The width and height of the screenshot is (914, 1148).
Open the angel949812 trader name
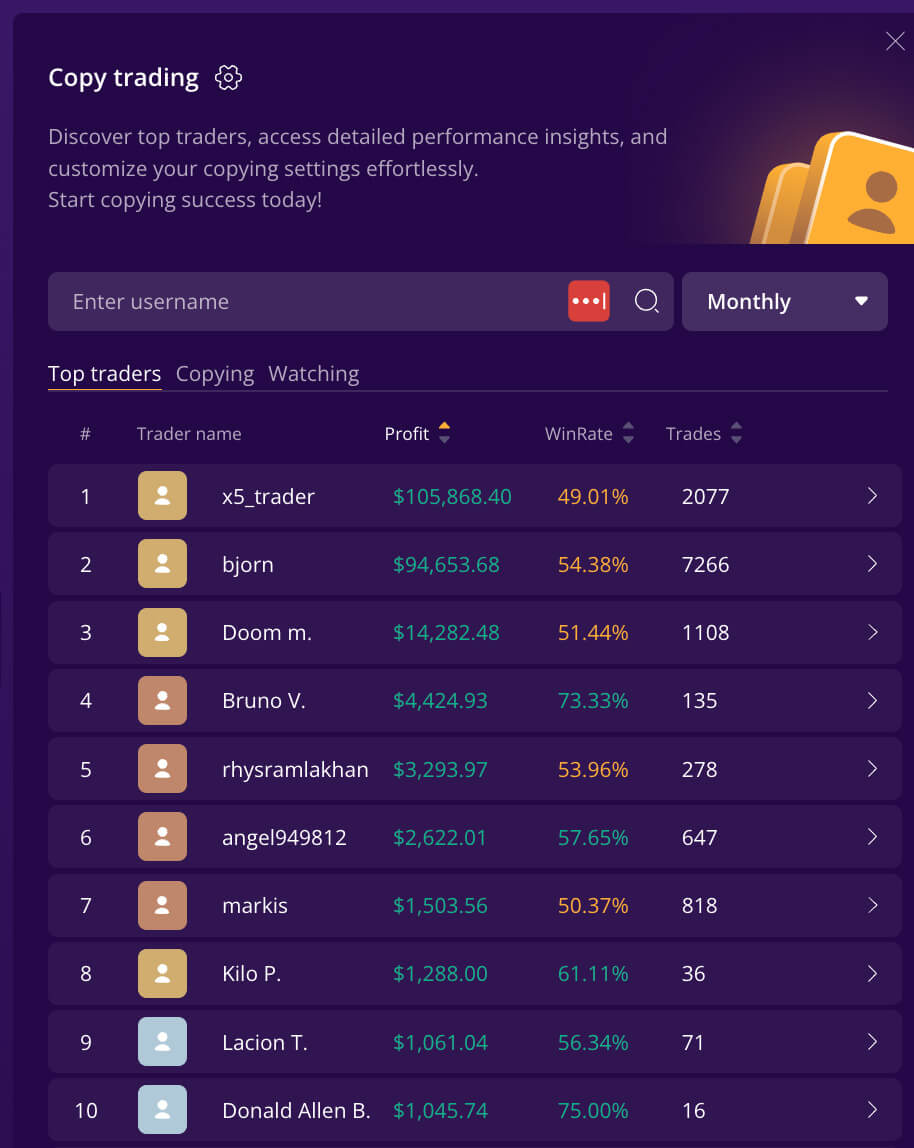pyautogui.click(x=284, y=837)
